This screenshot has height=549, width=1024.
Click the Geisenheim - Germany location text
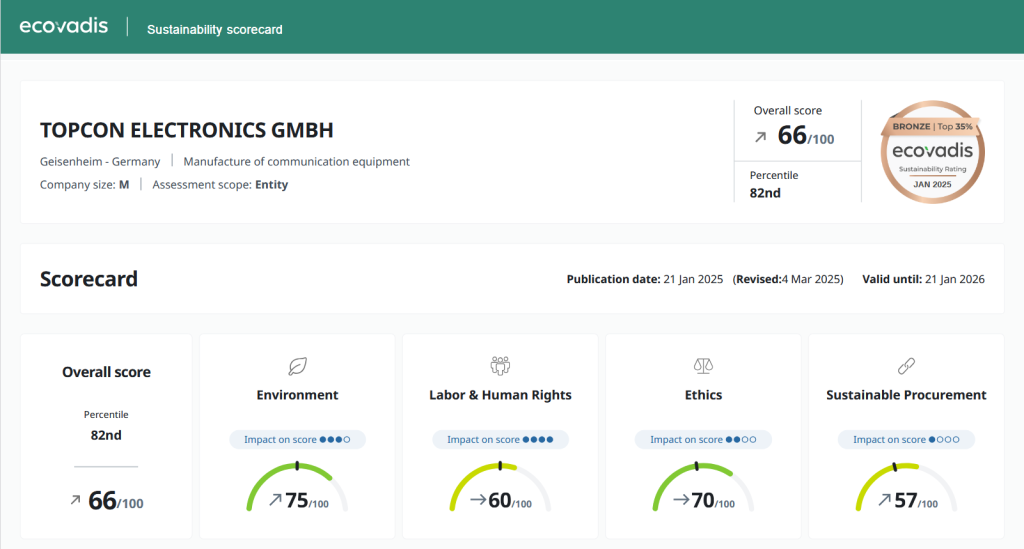coord(100,161)
